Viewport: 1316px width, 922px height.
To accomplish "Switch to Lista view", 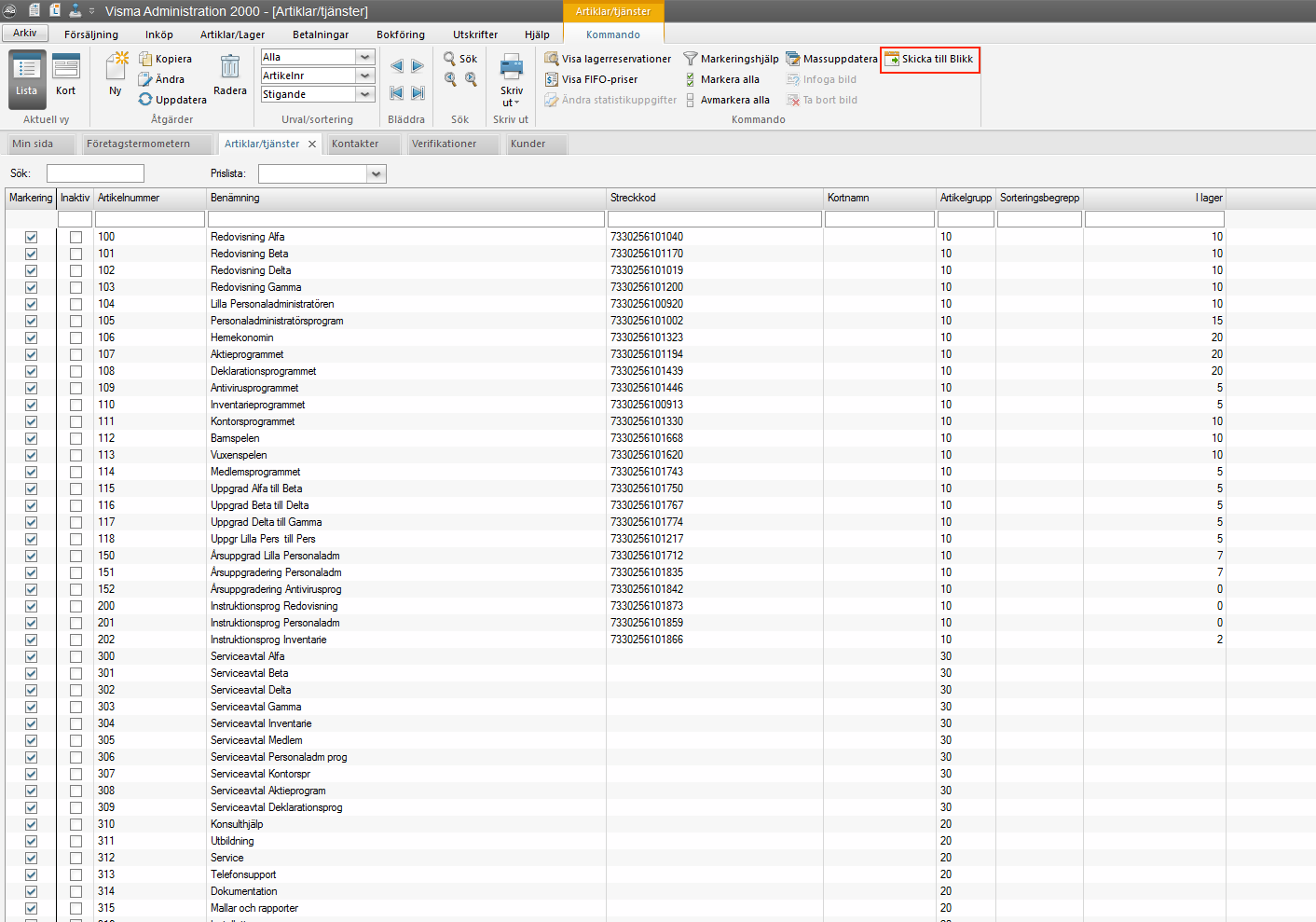I will [x=26, y=77].
